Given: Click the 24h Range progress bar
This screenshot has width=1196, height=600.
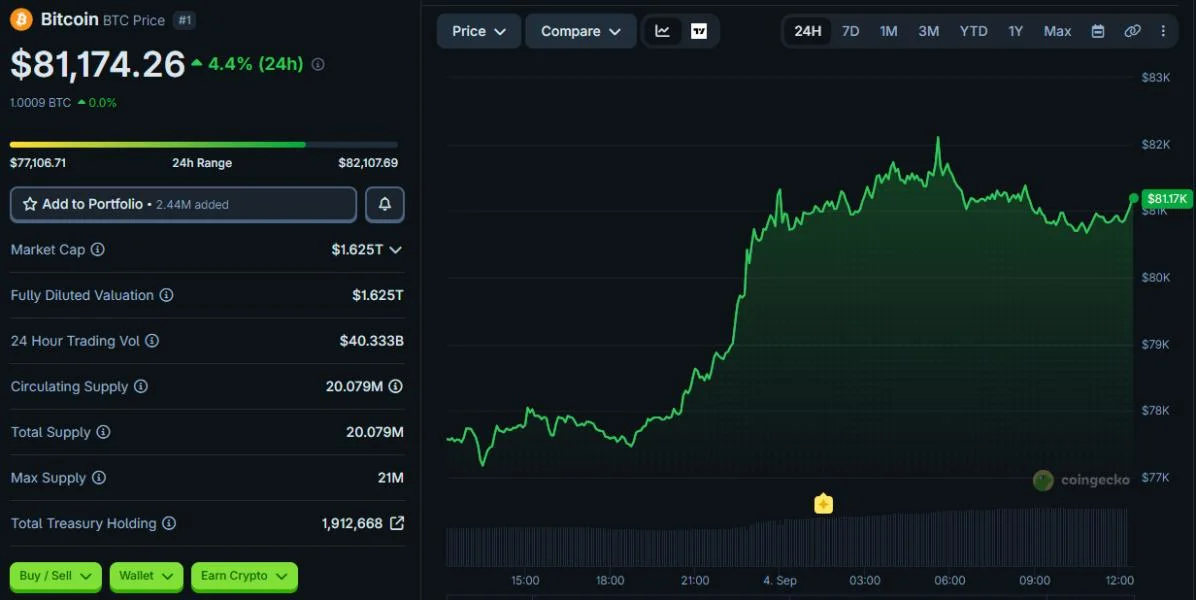Looking at the screenshot, I should [x=204, y=144].
